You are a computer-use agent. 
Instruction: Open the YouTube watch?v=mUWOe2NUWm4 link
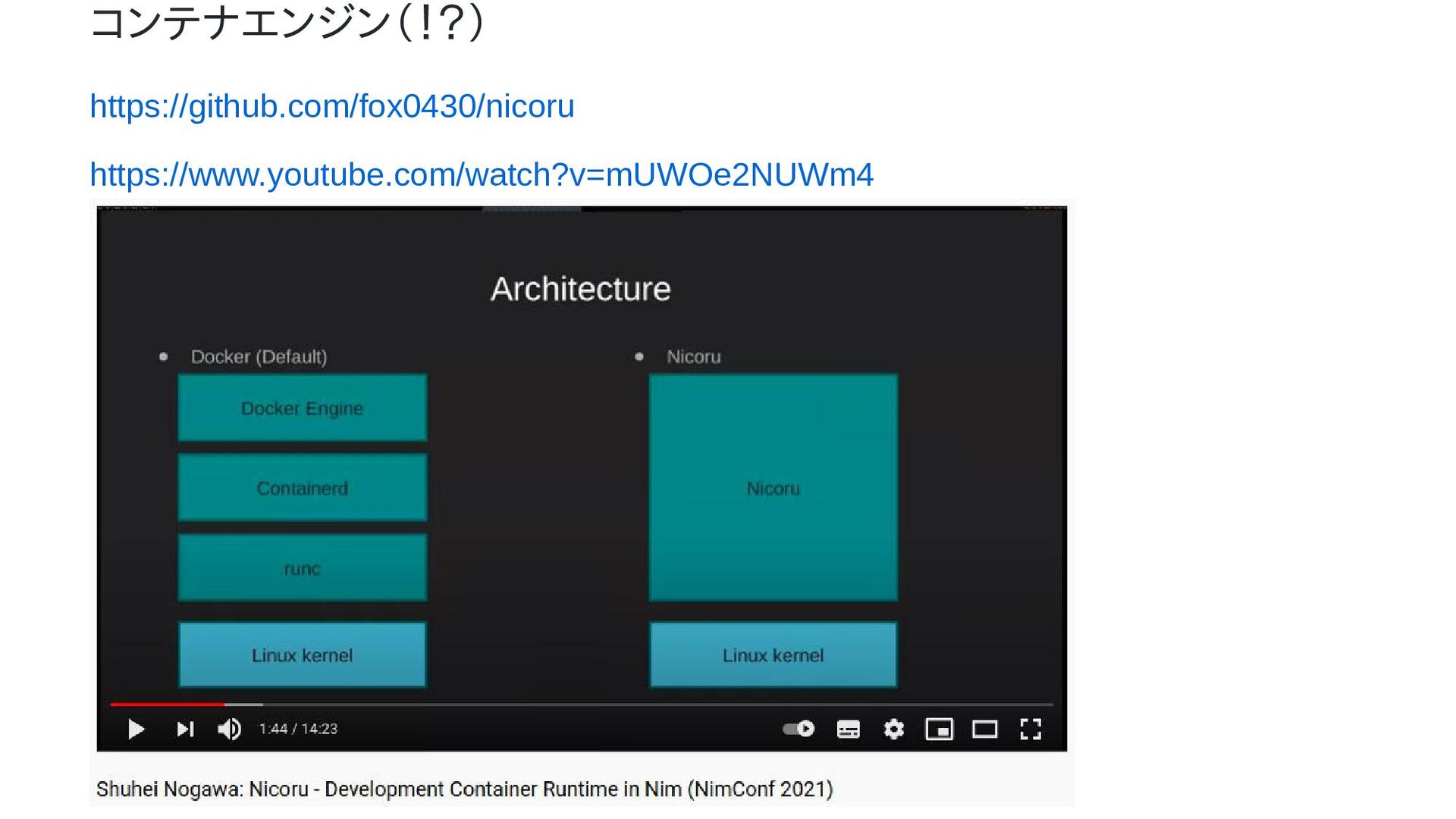[x=482, y=174]
